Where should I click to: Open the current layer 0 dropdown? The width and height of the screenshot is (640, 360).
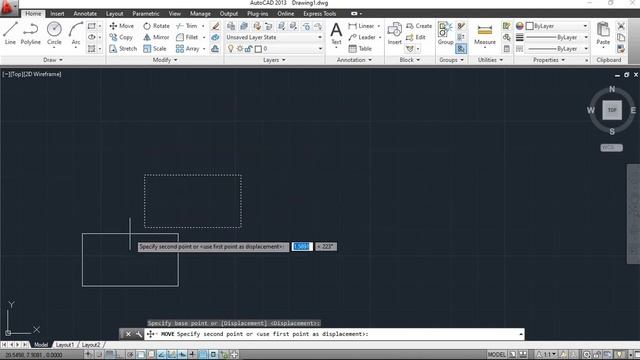320,49
